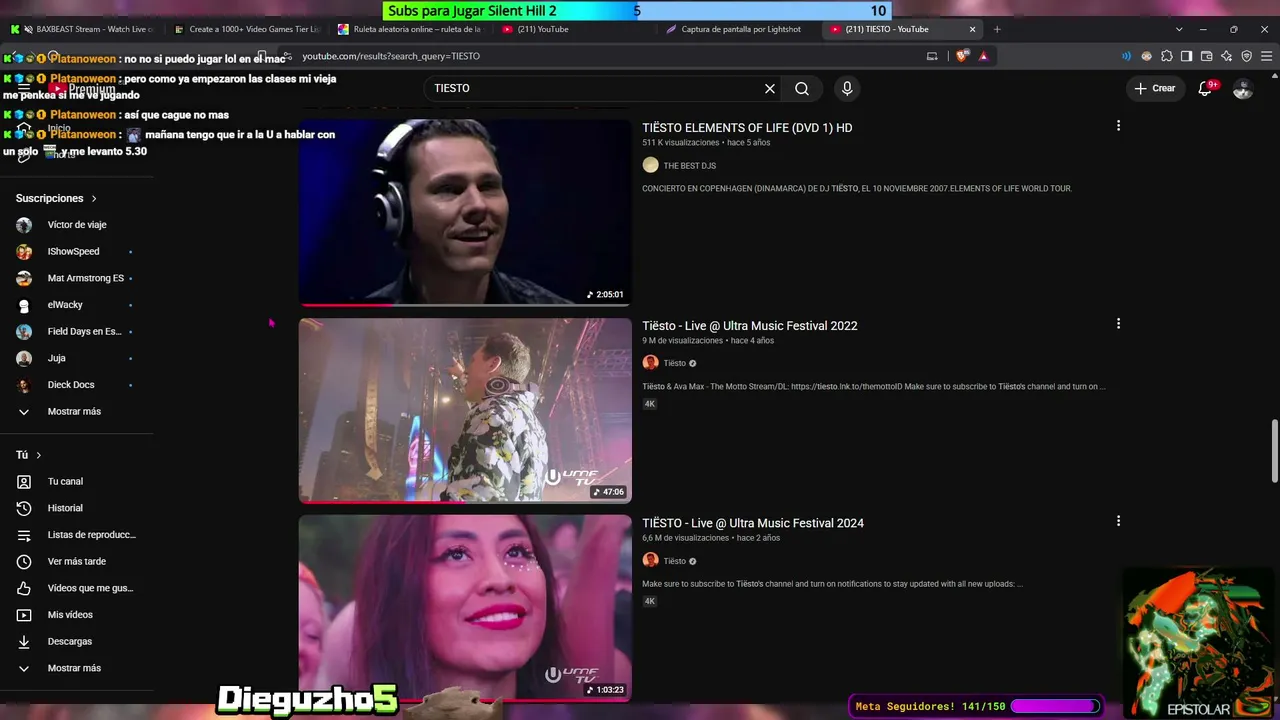Screen dimensions: 1280x720
Task: Open Brave Shields lion icon
Action: tap(962, 56)
